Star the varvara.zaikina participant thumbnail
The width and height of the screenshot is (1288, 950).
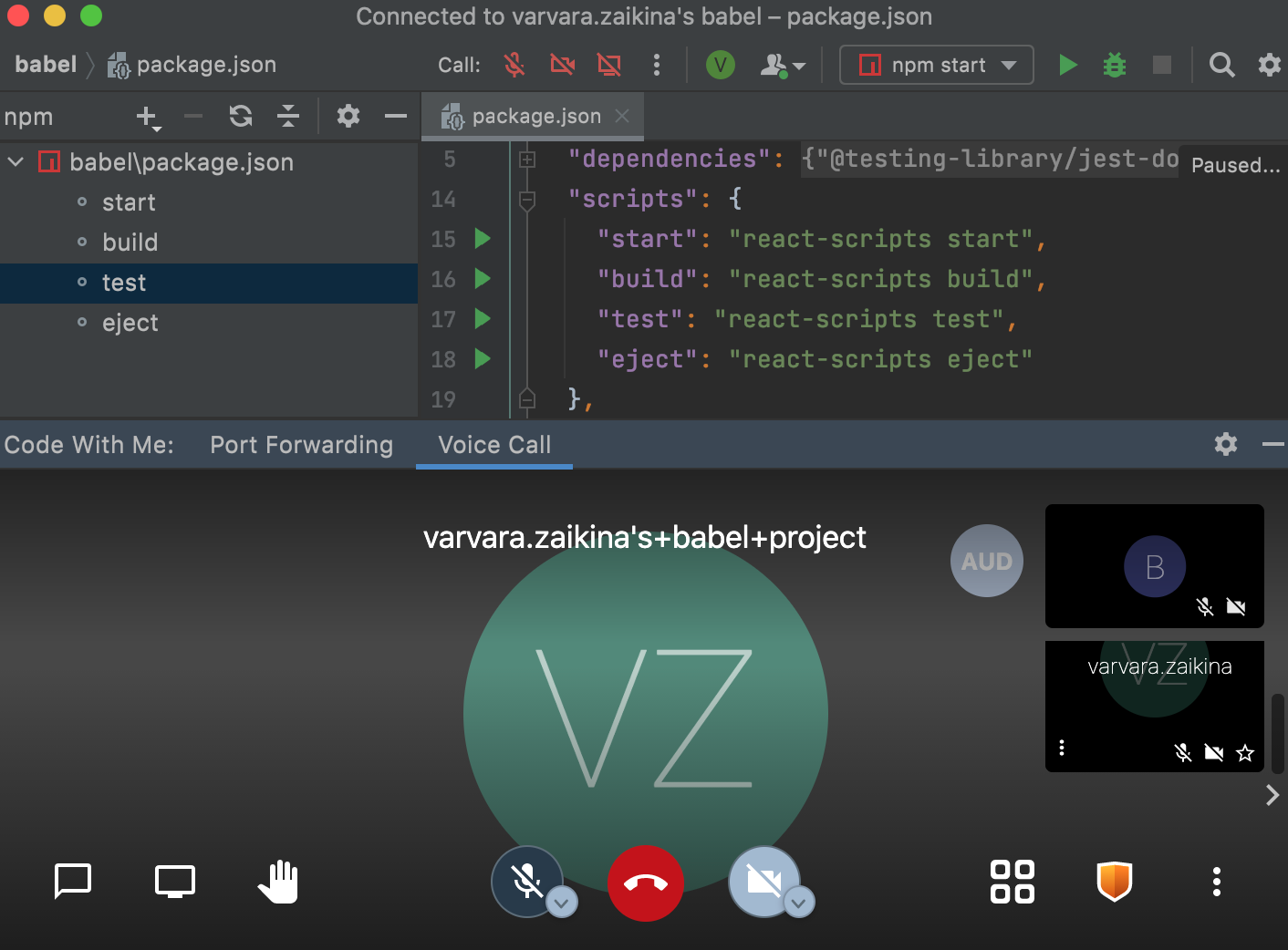1245,752
